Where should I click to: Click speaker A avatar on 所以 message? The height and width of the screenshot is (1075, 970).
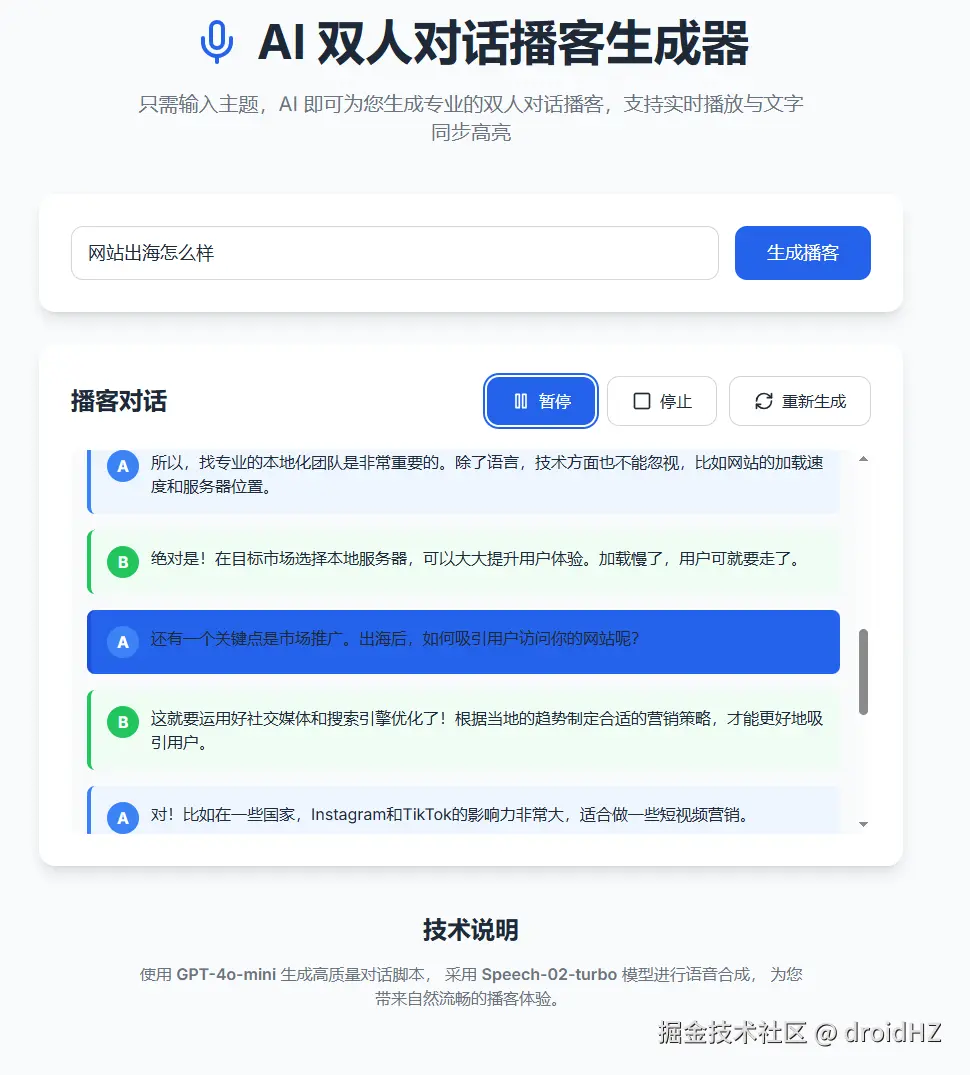coord(123,466)
